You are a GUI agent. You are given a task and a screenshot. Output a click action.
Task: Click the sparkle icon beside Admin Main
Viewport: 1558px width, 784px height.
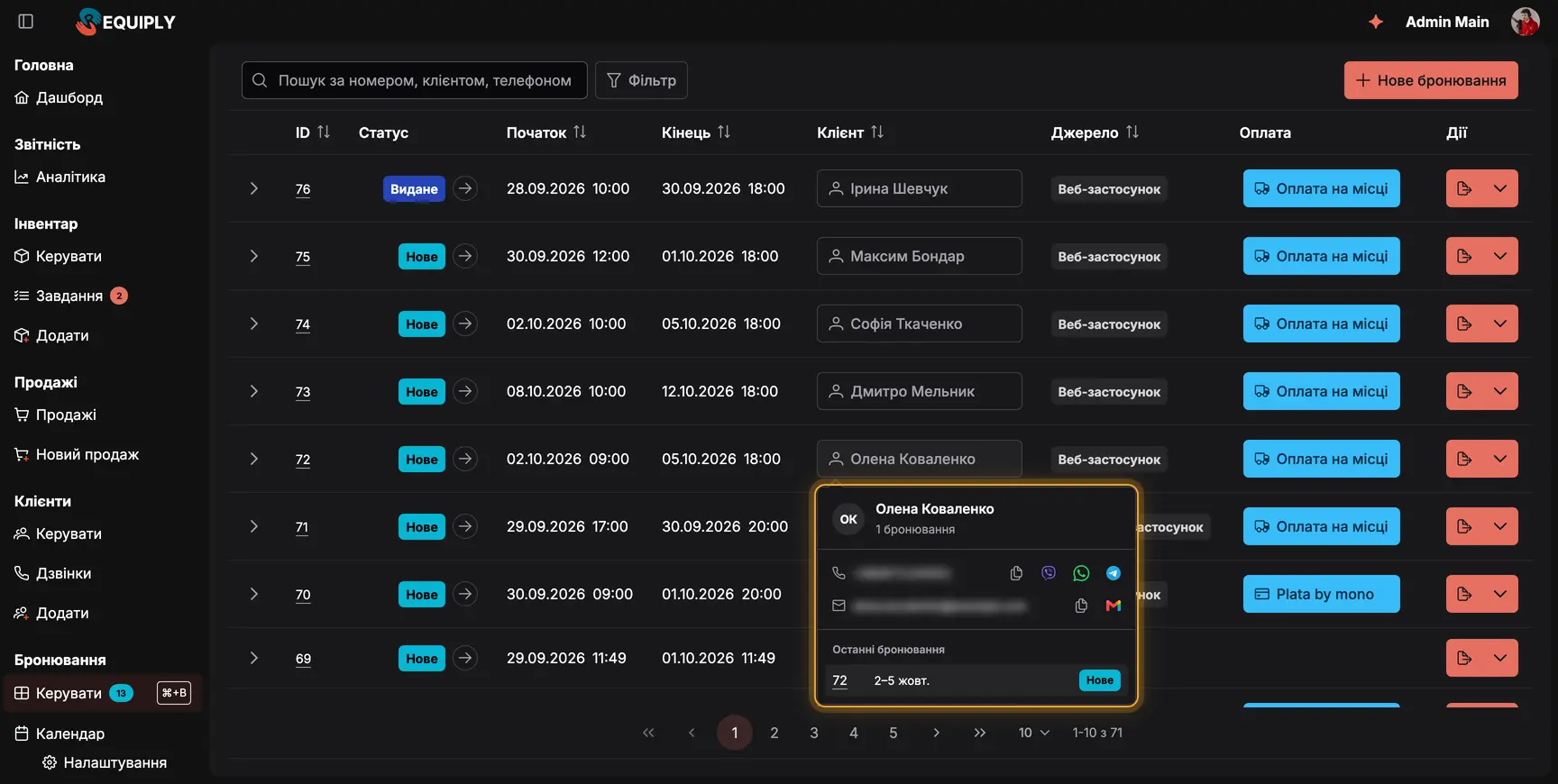point(1376,22)
